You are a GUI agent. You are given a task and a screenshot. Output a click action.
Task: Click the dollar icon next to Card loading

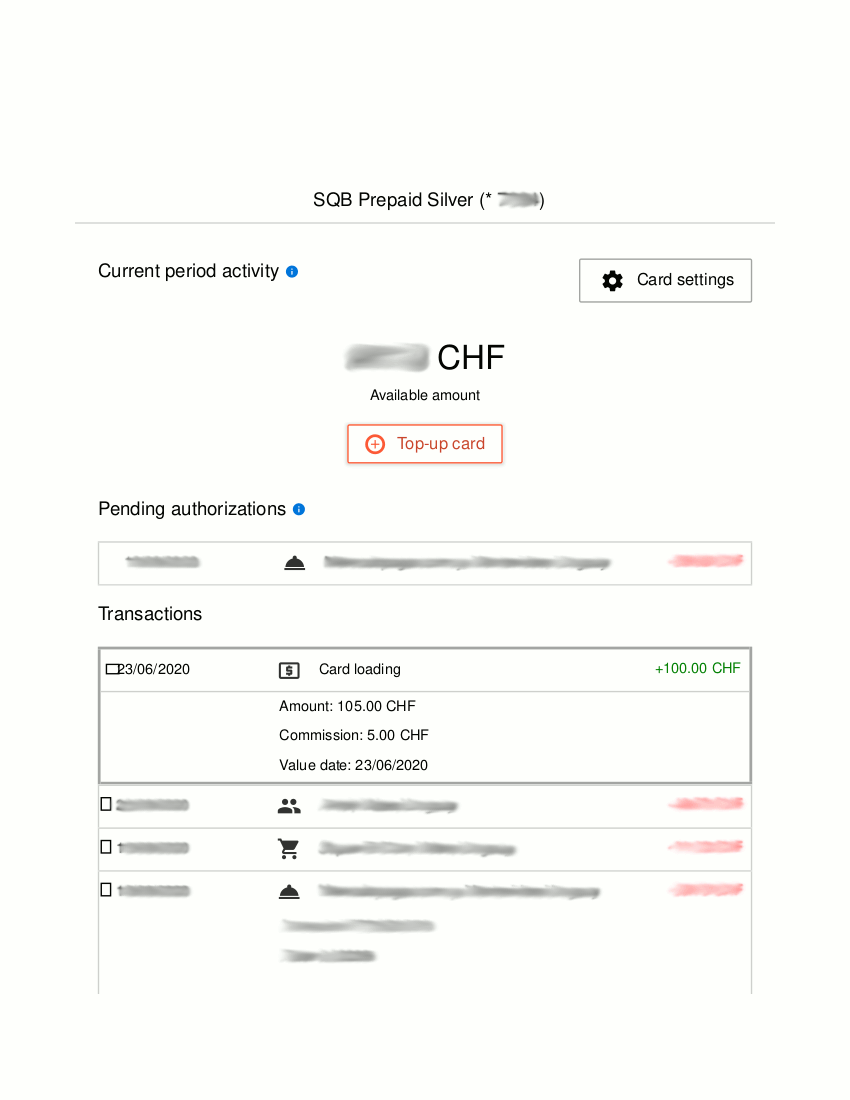click(x=289, y=670)
